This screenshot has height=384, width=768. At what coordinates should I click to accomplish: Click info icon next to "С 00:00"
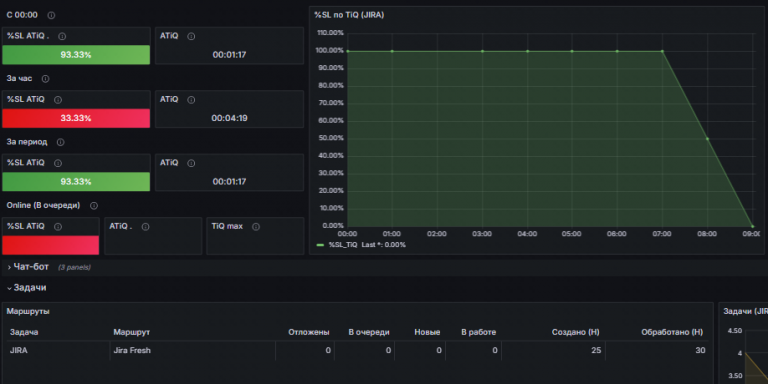point(51,15)
